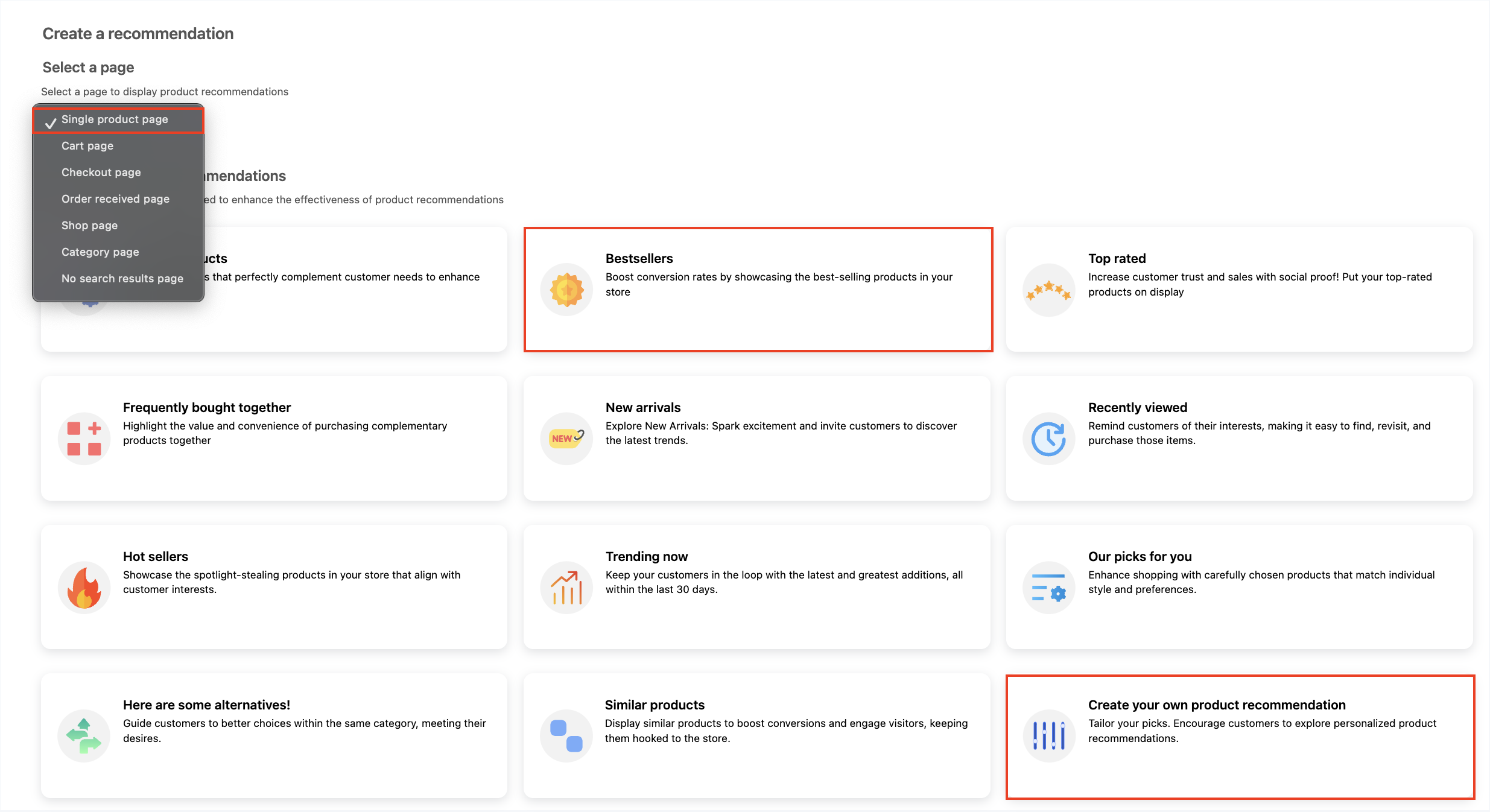Select the Bestsellers medal icon
1490x812 pixels.
pos(566,289)
